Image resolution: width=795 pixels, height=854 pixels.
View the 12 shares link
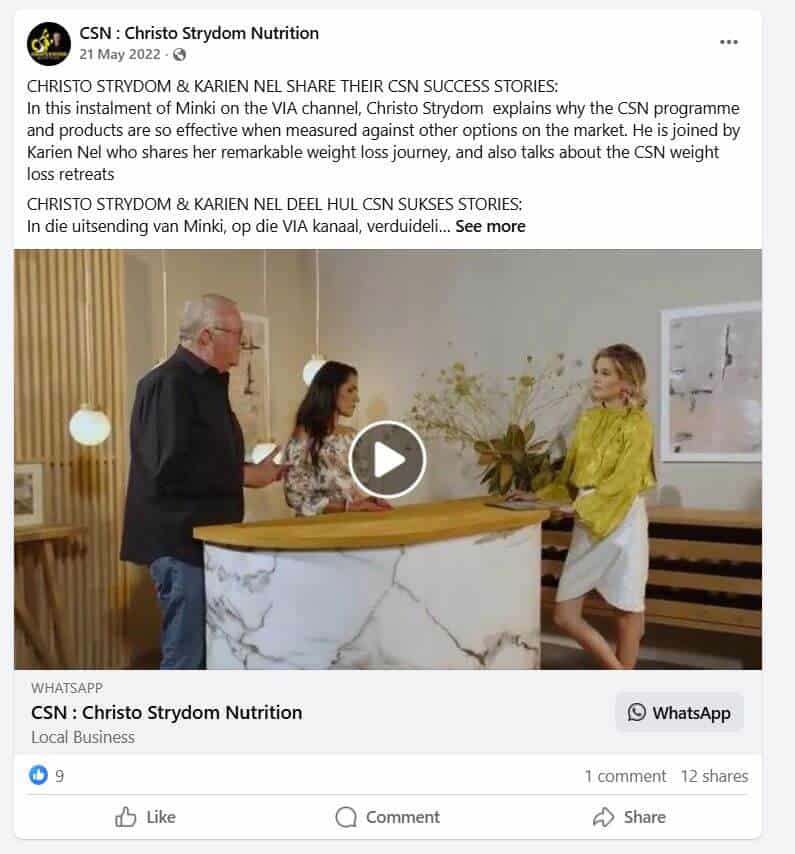pyautogui.click(x=714, y=776)
